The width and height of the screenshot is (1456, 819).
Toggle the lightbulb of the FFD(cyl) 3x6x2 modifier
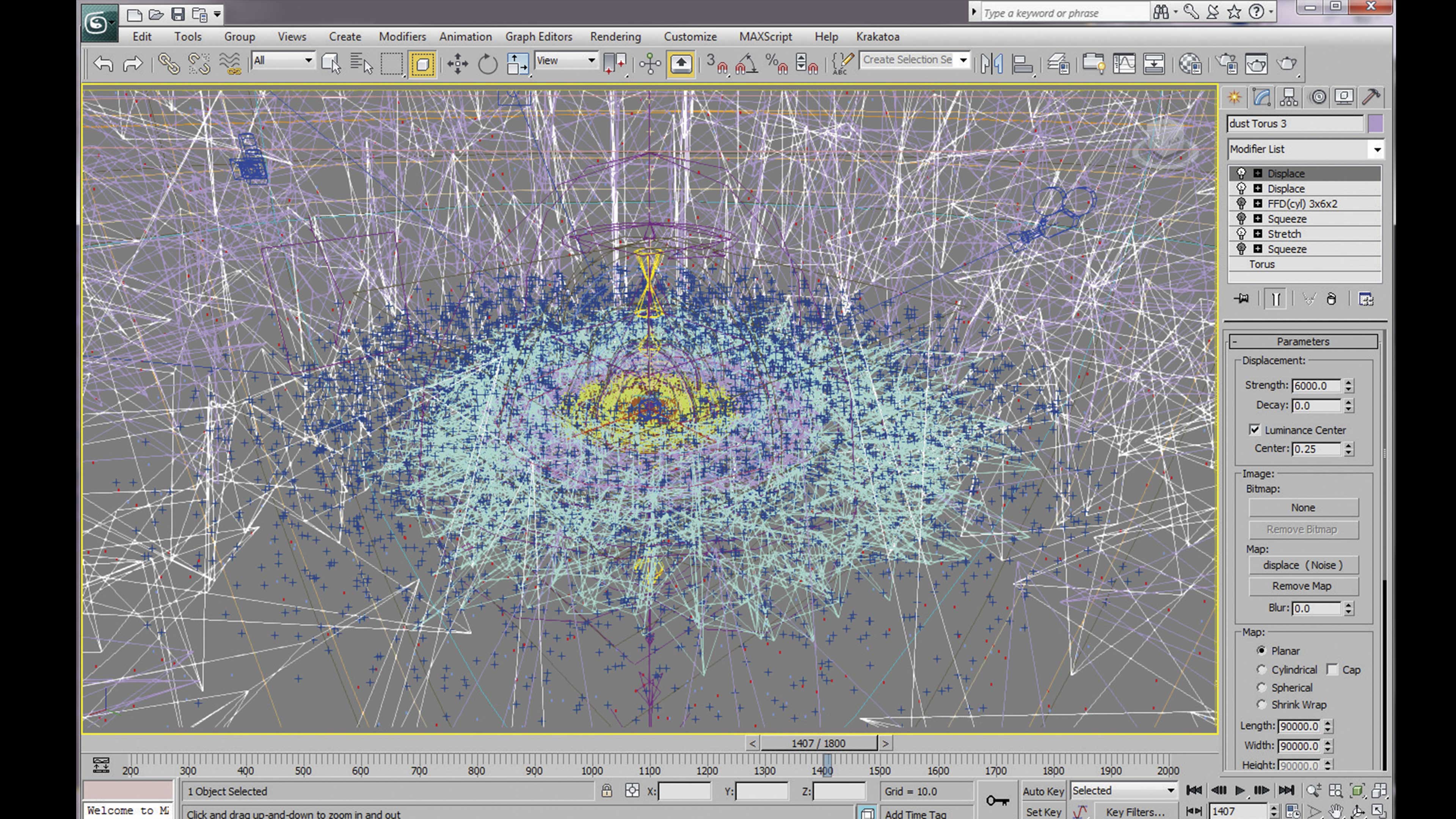pyautogui.click(x=1241, y=204)
